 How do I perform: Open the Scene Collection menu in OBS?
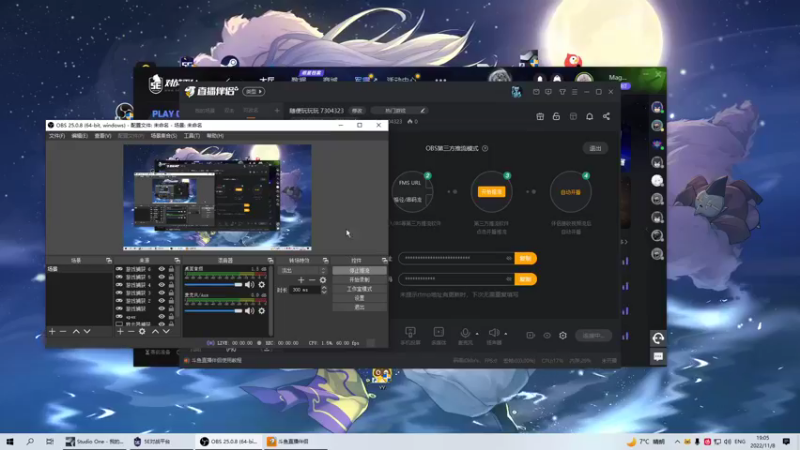click(x=164, y=136)
